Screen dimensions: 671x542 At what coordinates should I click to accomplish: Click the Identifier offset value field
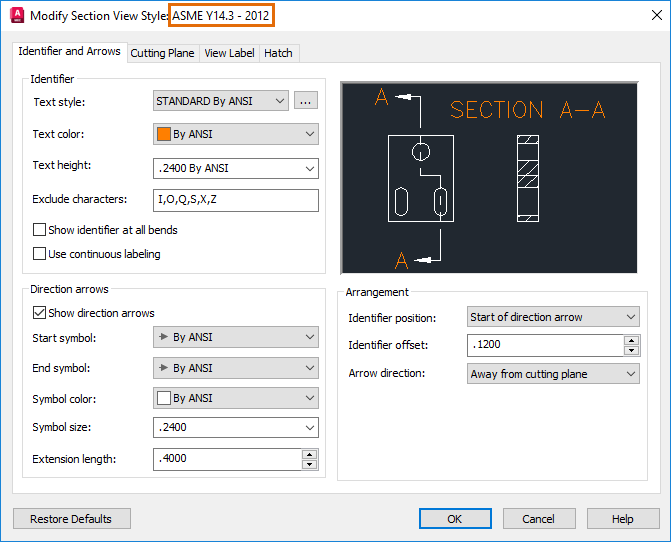[546, 345]
